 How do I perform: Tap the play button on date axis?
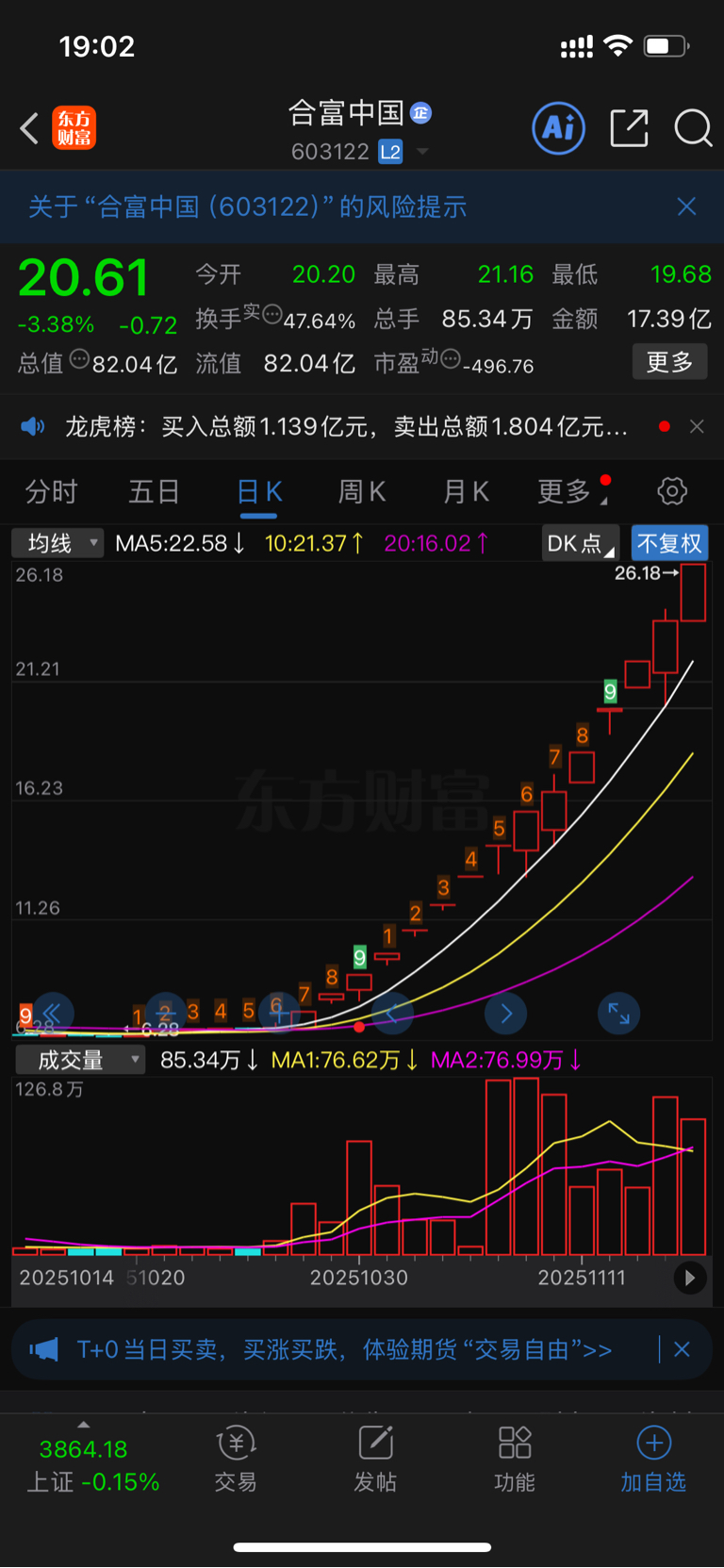(690, 1278)
